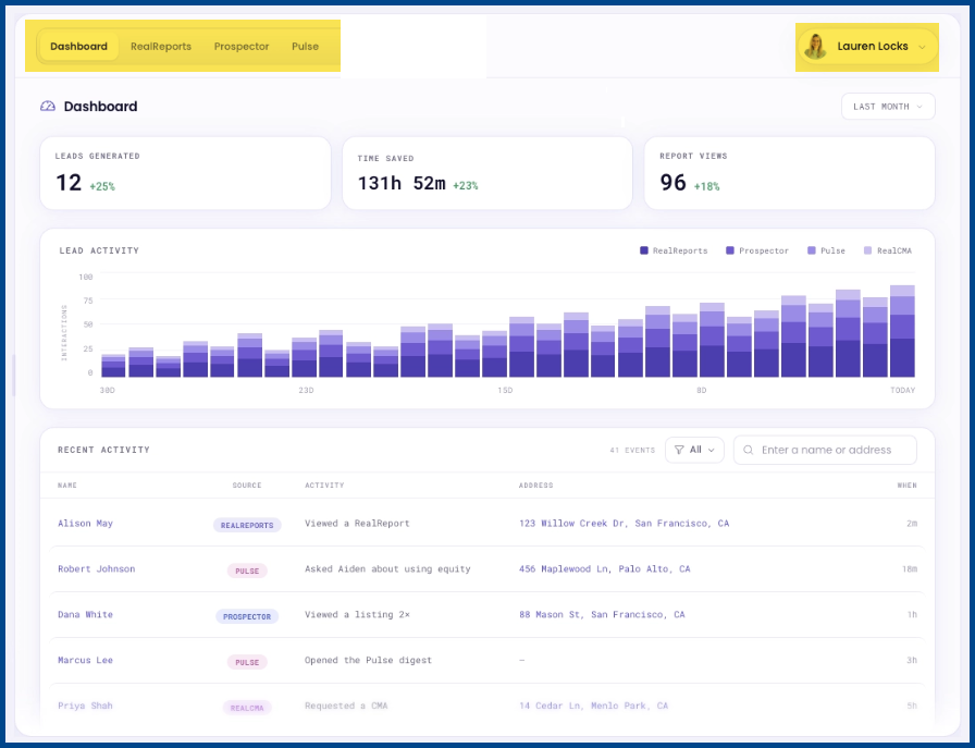Open the Last Month period dropdown
Viewport: 975px width, 748px height.
(x=888, y=106)
